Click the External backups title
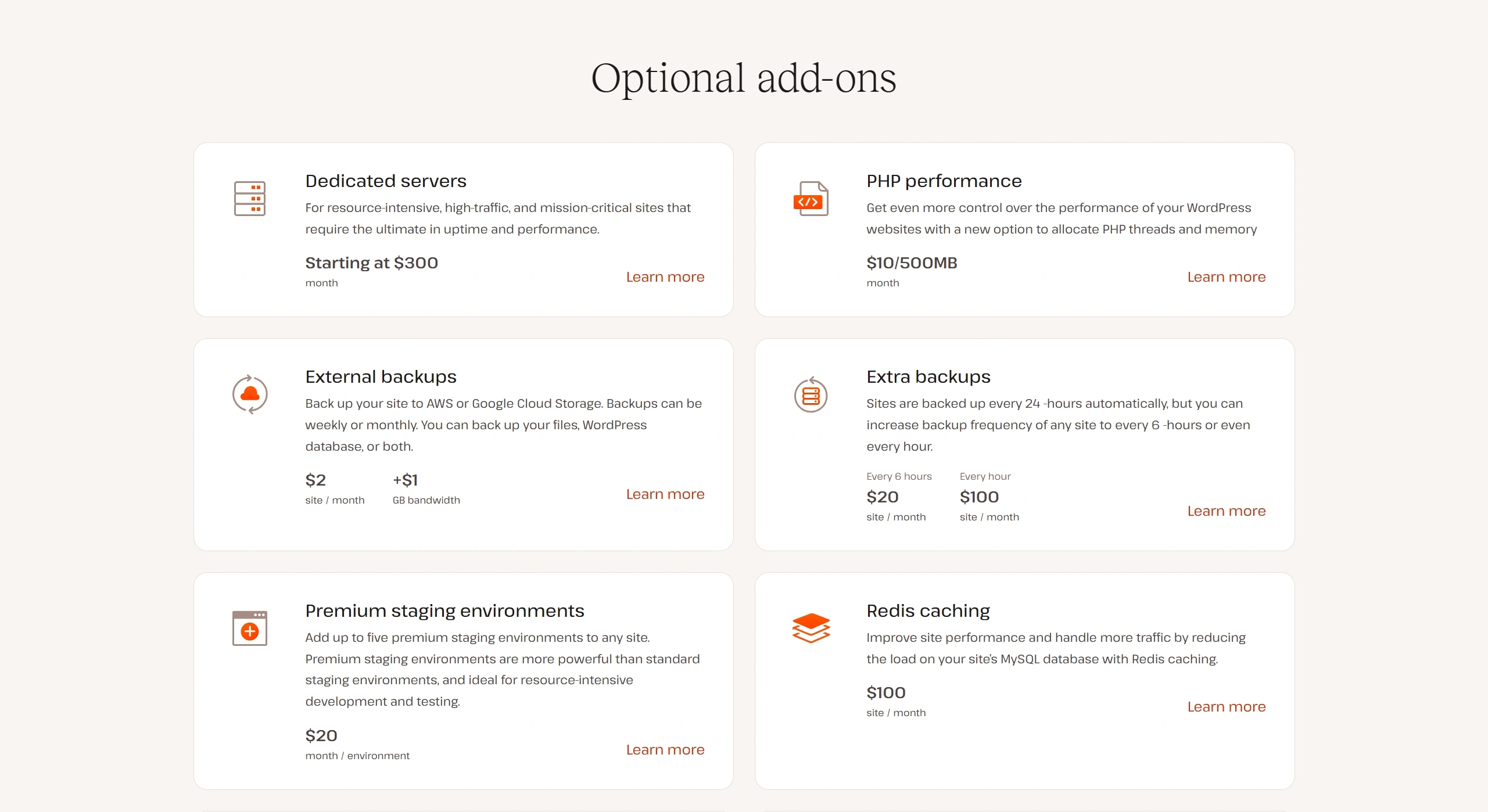The width and height of the screenshot is (1488, 812). (381, 377)
